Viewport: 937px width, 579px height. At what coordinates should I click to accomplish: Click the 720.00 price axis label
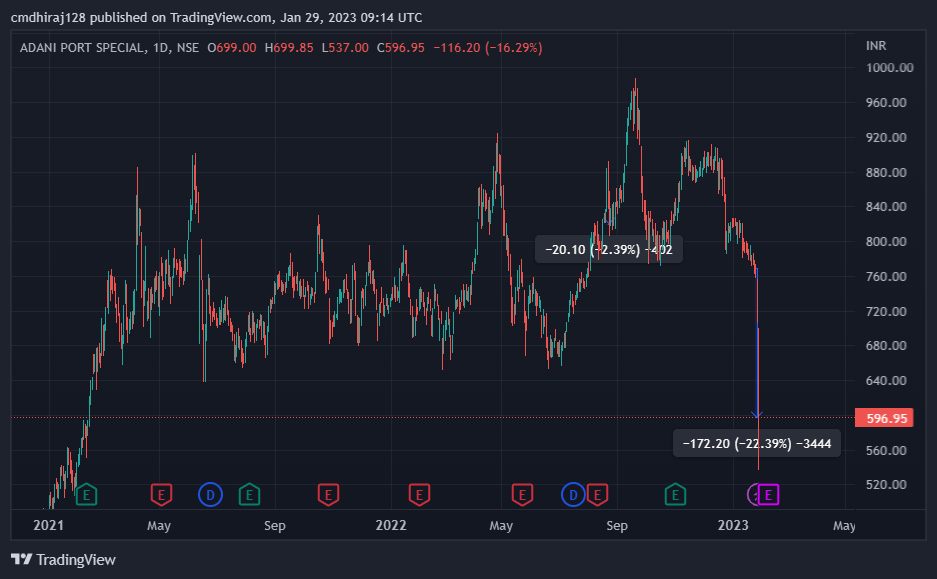tap(886, 311)
